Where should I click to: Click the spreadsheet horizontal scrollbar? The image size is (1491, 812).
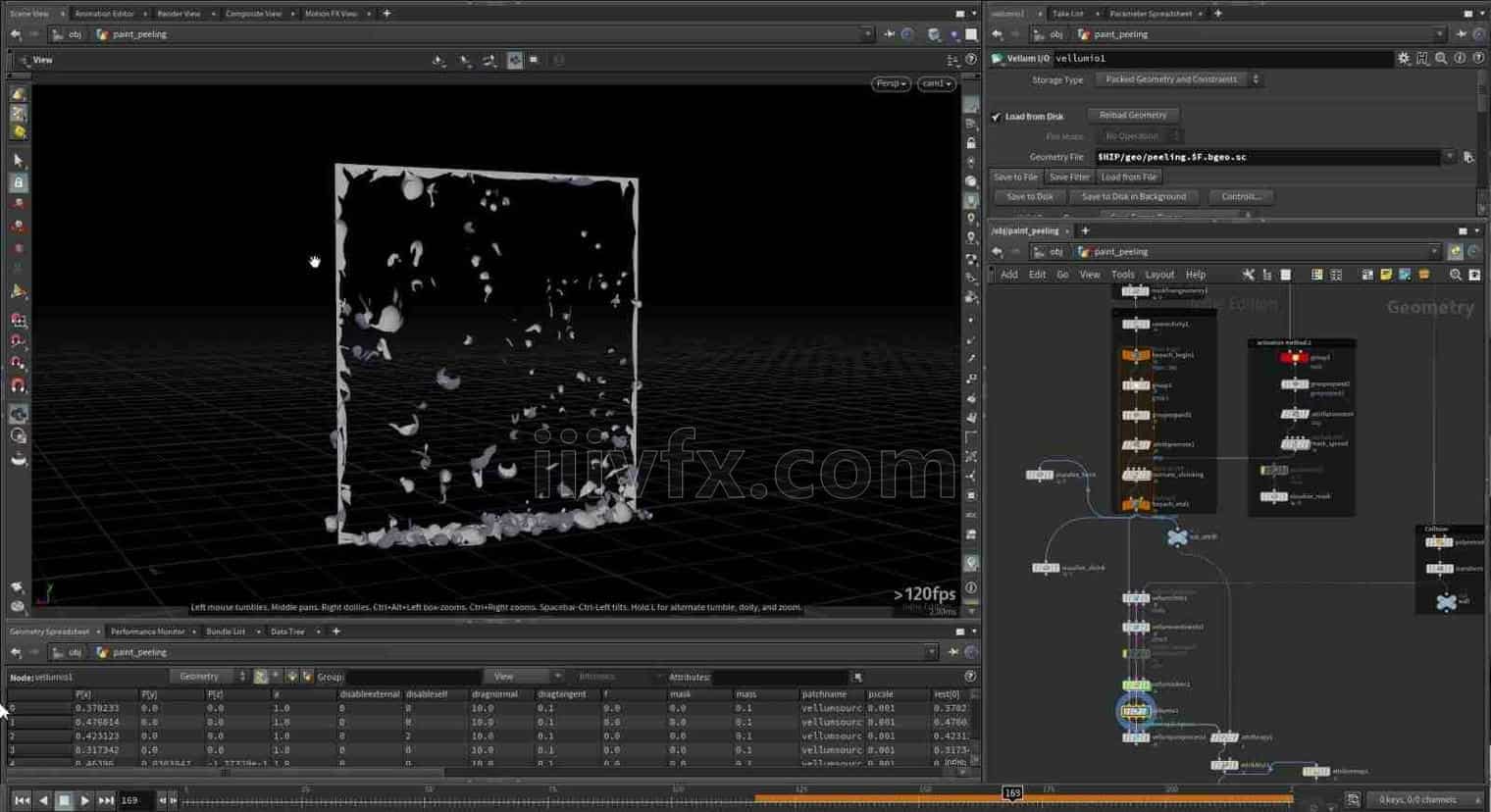coord(226,773)
